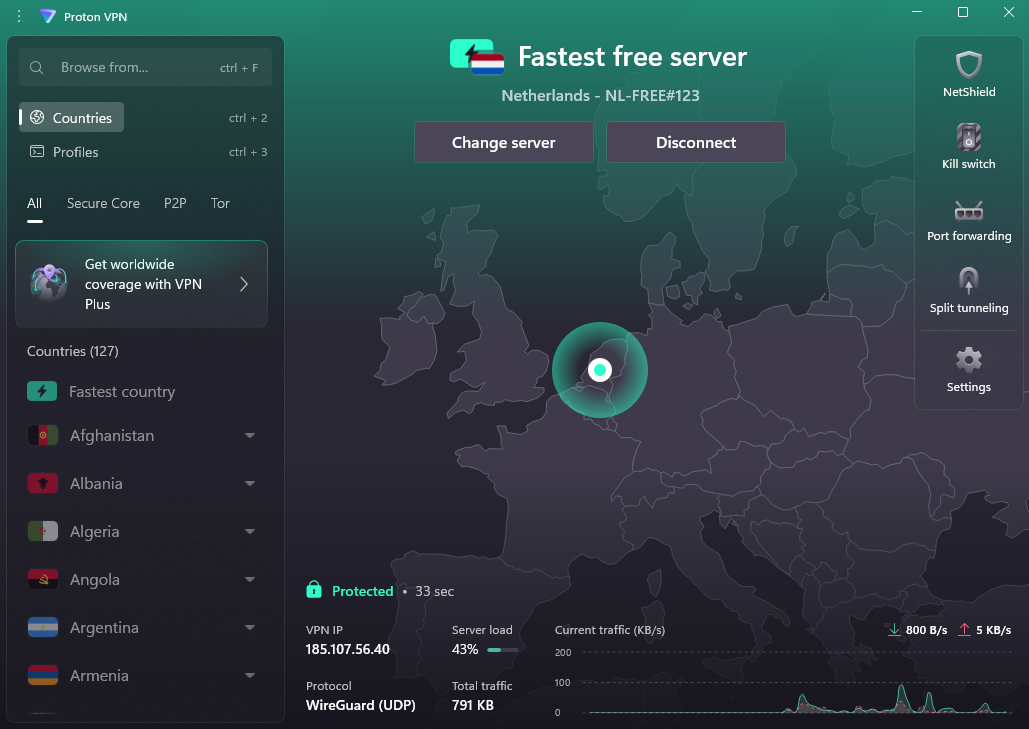Image resolution: width=1029 pixels, height=729 pixels.
Task: Click the Browse from search field
Action: 146,67
